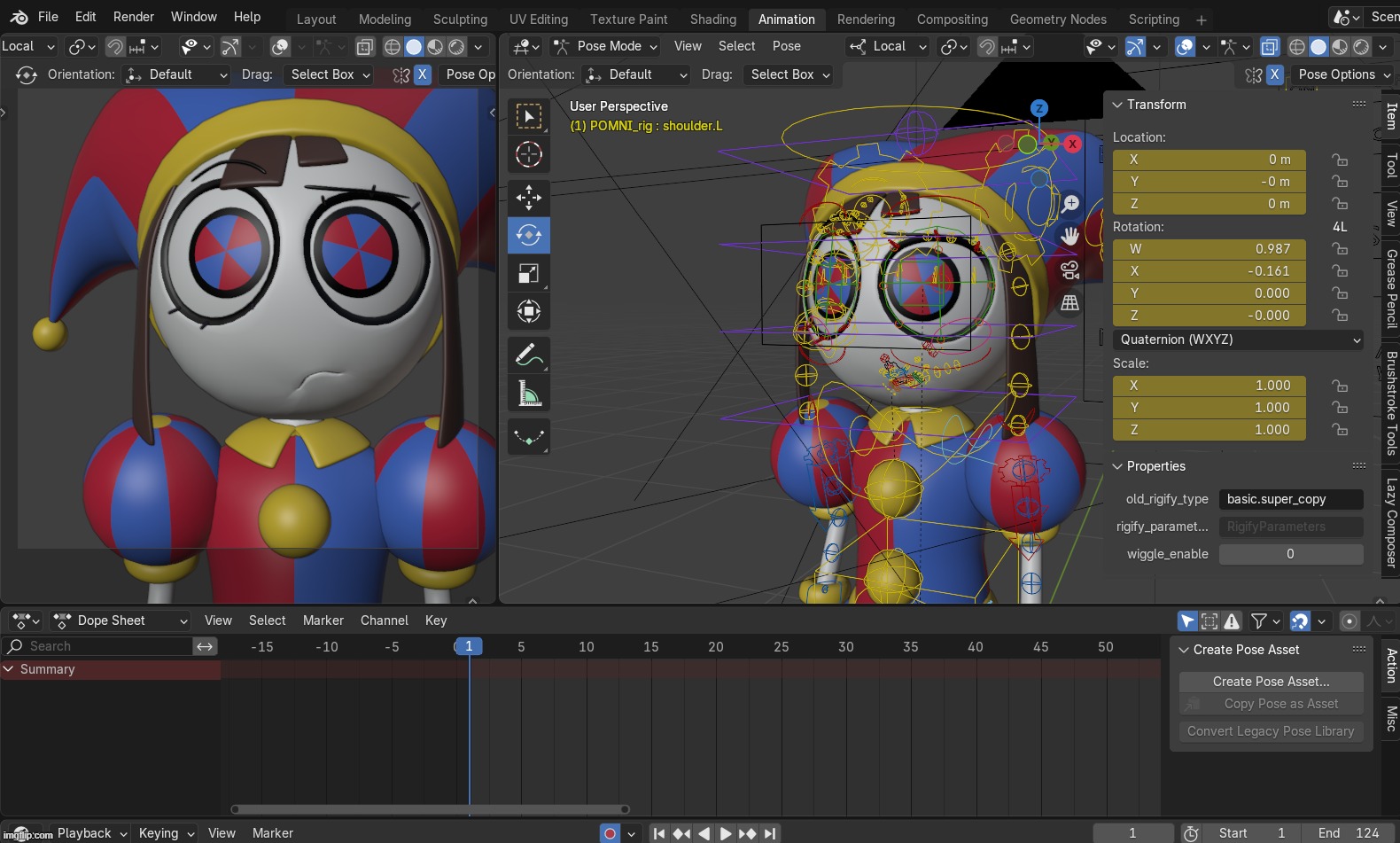Jump to previous keyframe
The width and height of the screenshot is (1400, 843).
681,833
